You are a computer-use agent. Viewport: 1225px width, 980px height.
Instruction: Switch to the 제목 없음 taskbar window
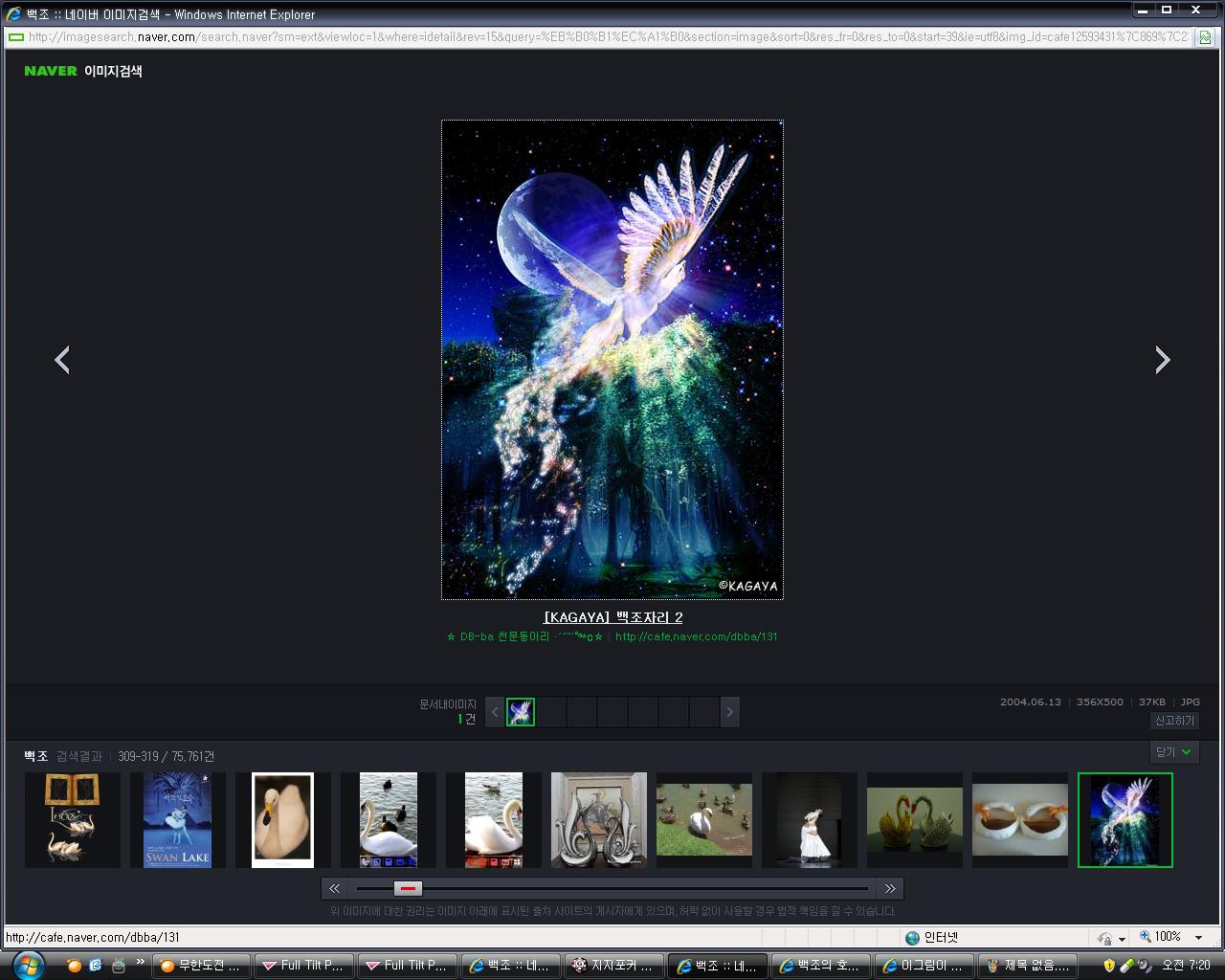pyautogui.click(x=1028, y=966)
